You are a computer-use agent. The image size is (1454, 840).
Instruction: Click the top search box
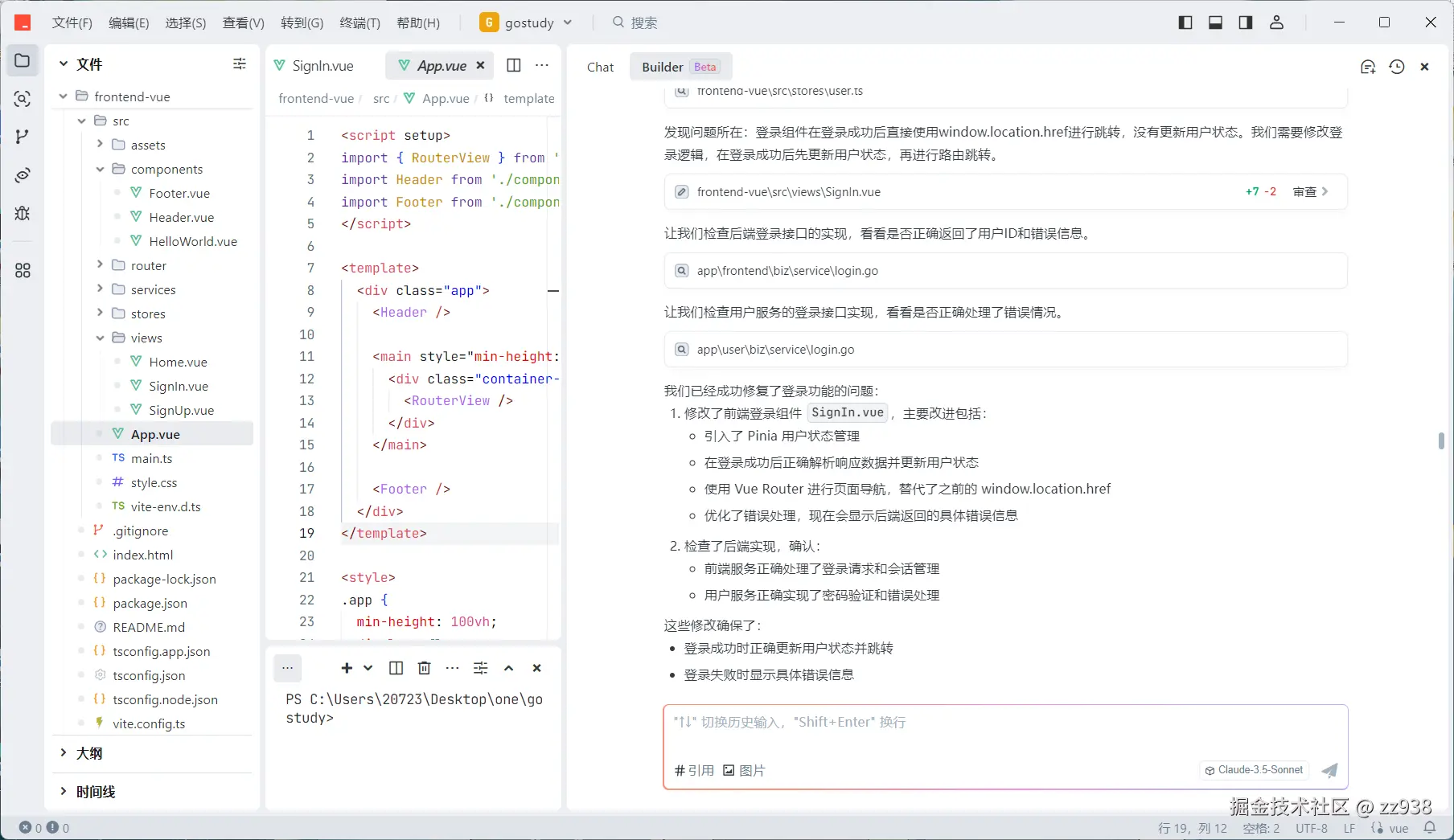tap(635, 23)
